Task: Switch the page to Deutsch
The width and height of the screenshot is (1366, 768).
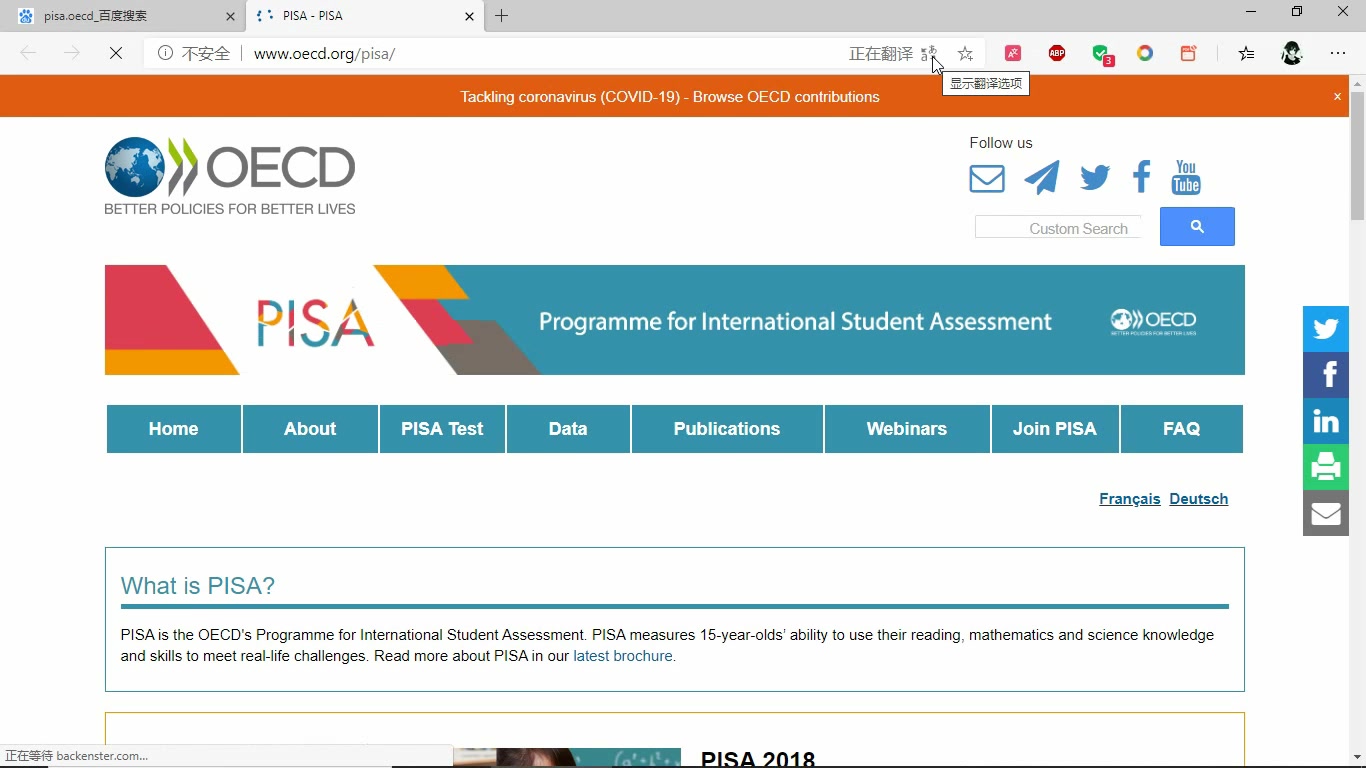Action: pos(1199,499)
